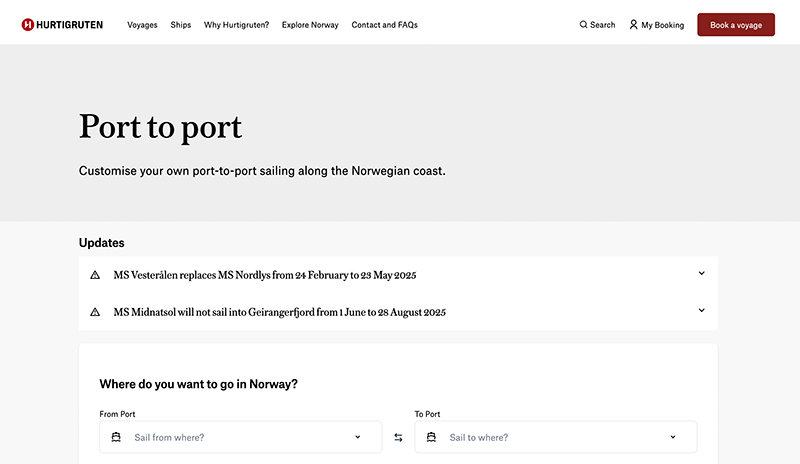Click the My Booking person icon
Image resolution: width=800 pixels, height=464 pixels.
[x=633, y=25]
